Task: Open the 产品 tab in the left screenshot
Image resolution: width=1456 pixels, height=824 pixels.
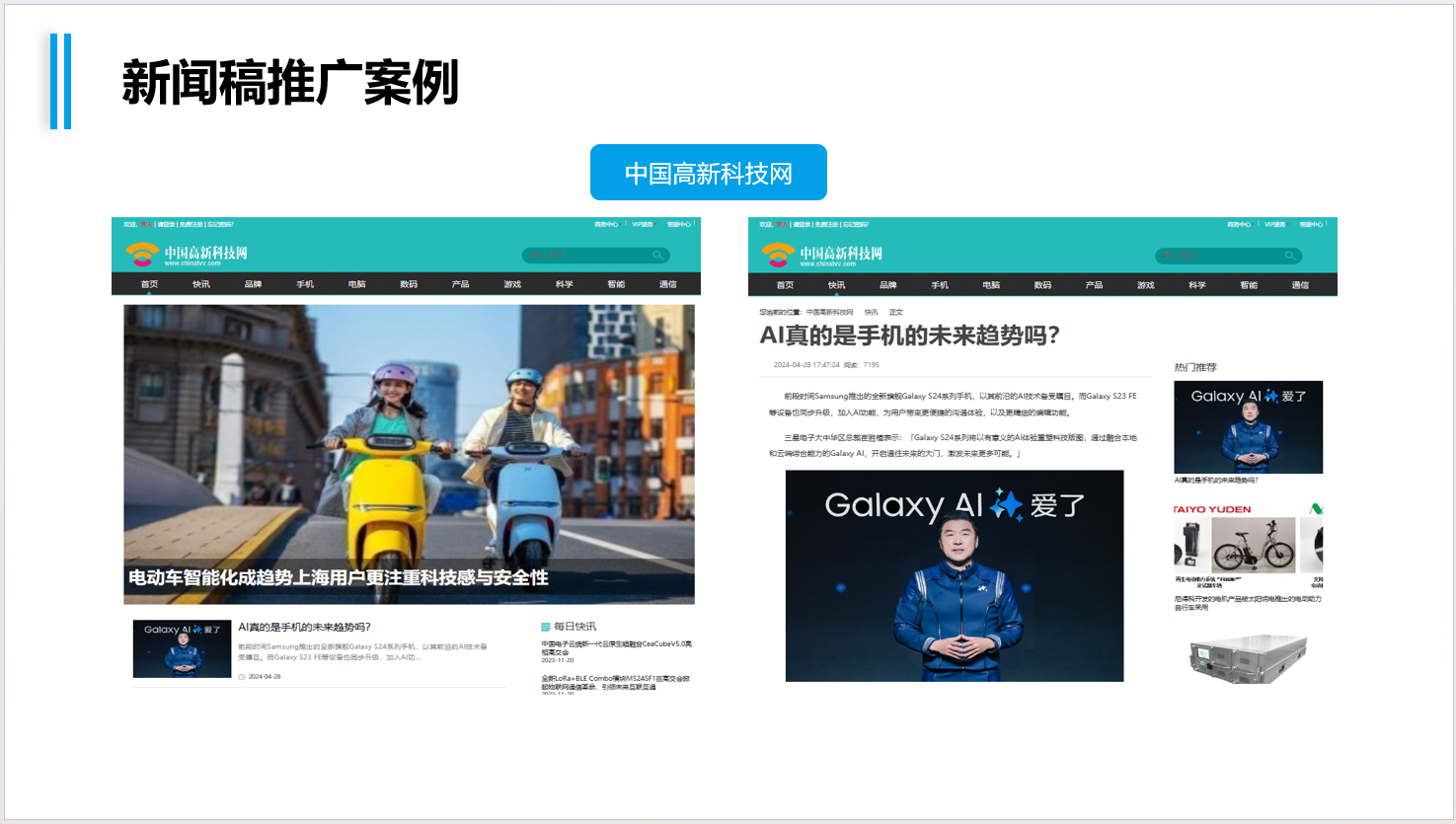Action: click(x=460, y=284)
